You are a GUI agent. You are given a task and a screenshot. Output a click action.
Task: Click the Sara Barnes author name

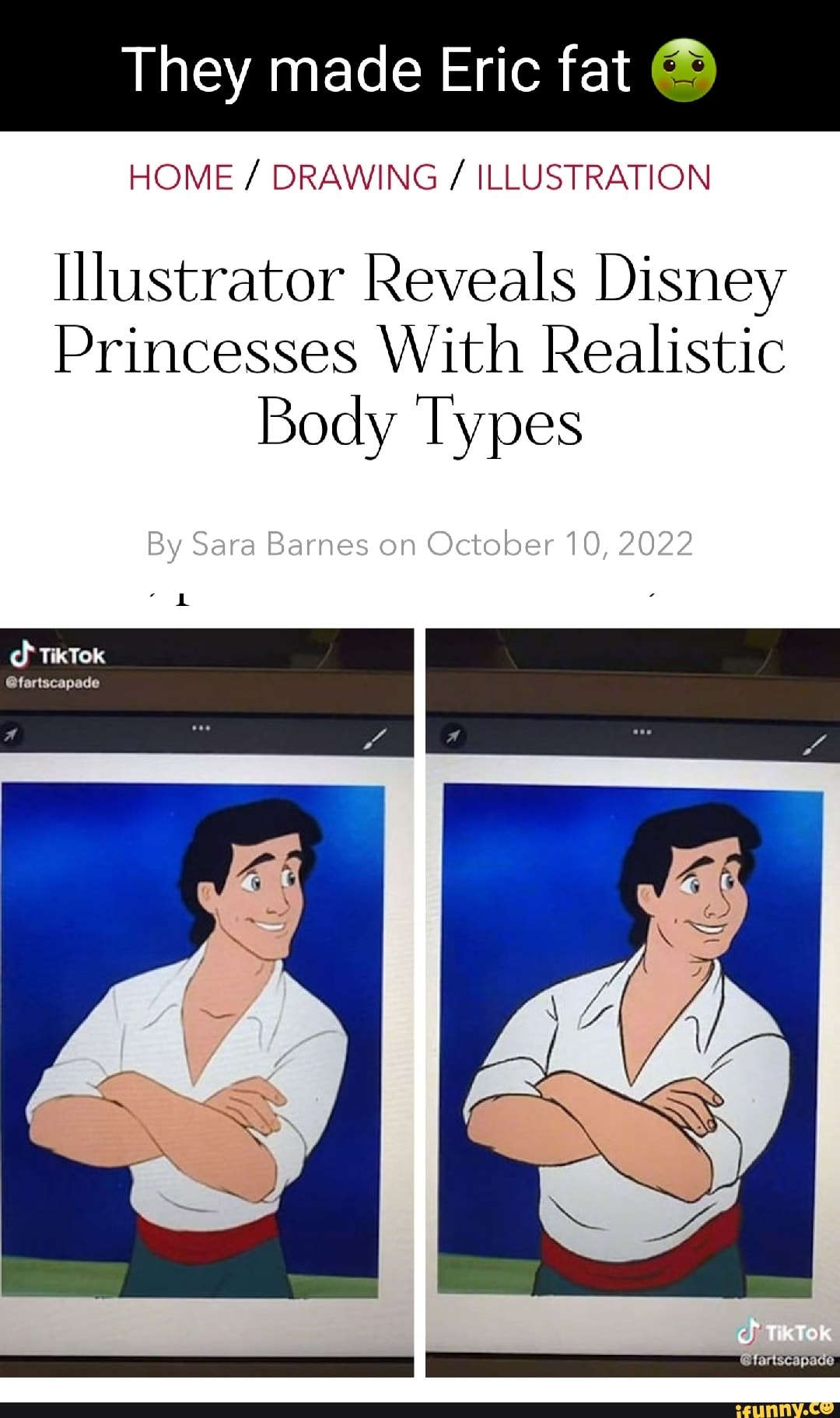[x=280, y=544]
